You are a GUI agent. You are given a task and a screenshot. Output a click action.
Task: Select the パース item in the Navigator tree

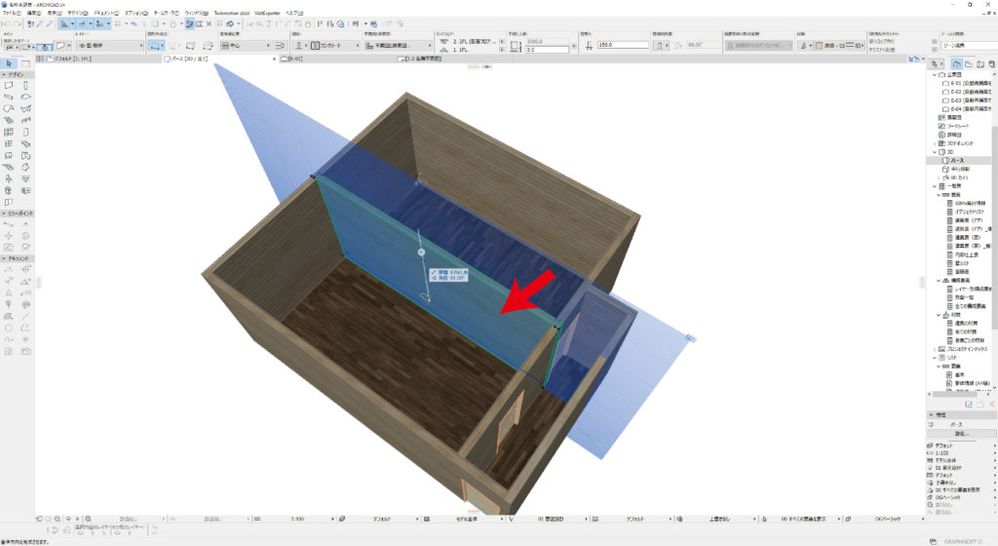click(957, 160)
